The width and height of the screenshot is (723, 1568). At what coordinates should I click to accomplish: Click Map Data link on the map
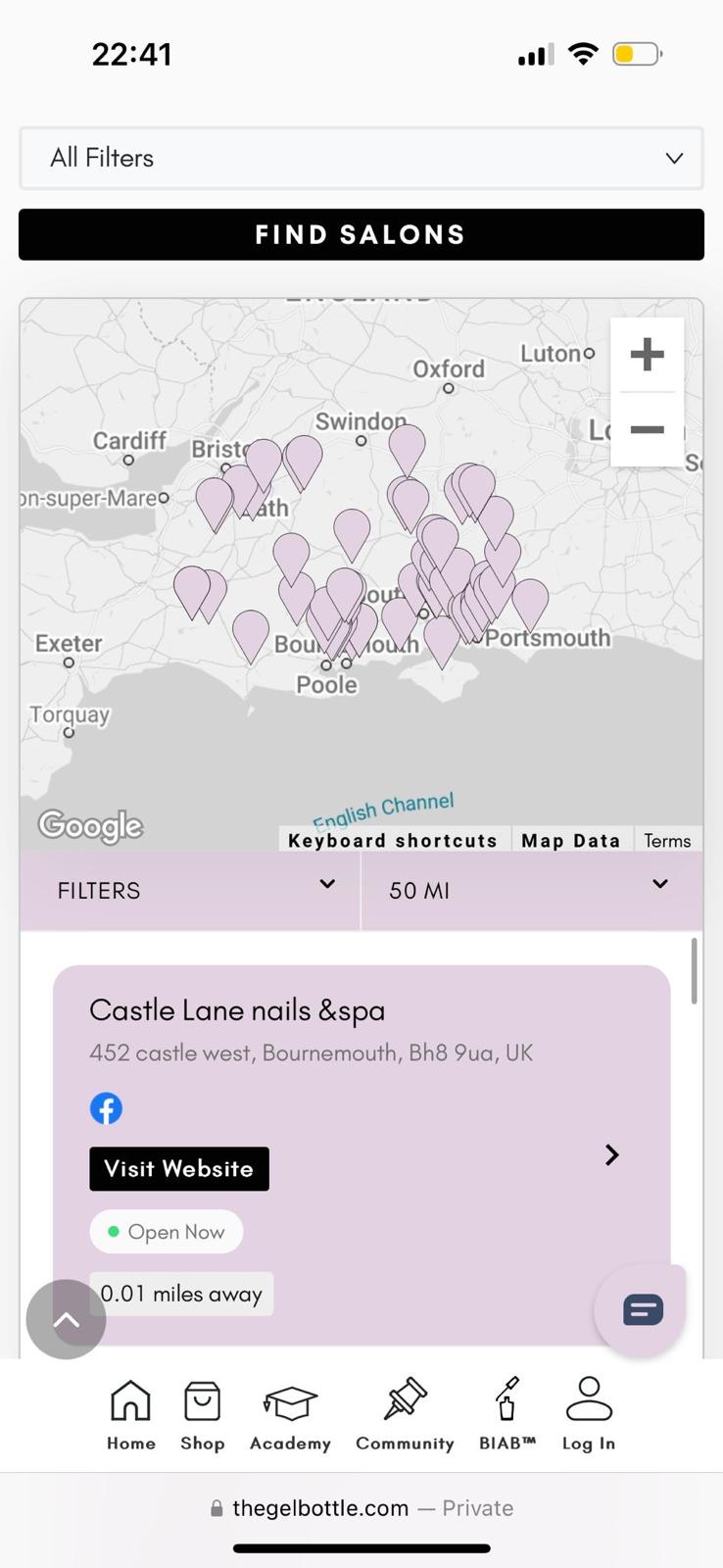click(571, 840)
